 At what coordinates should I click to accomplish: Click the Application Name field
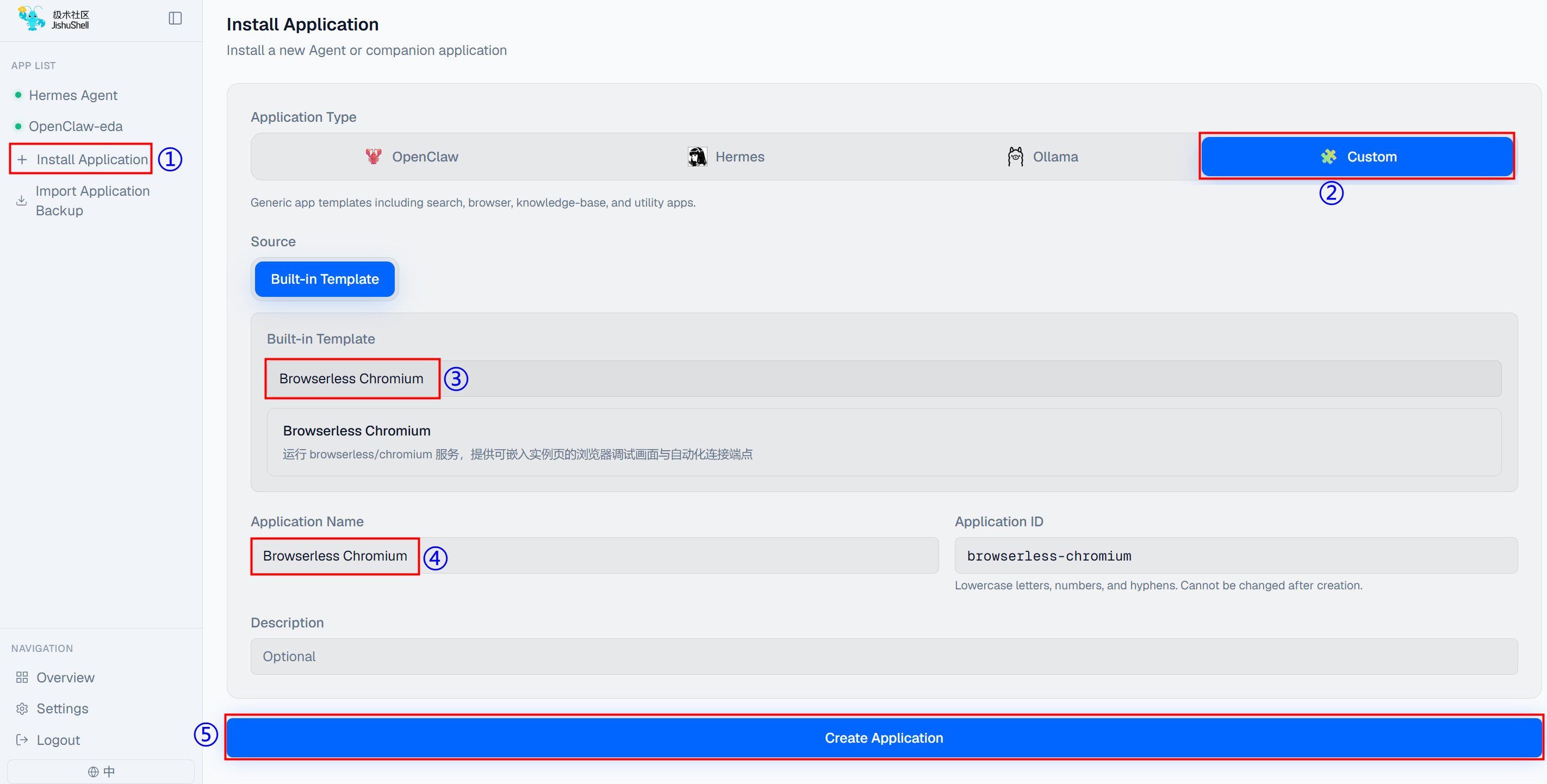(594, 556)
